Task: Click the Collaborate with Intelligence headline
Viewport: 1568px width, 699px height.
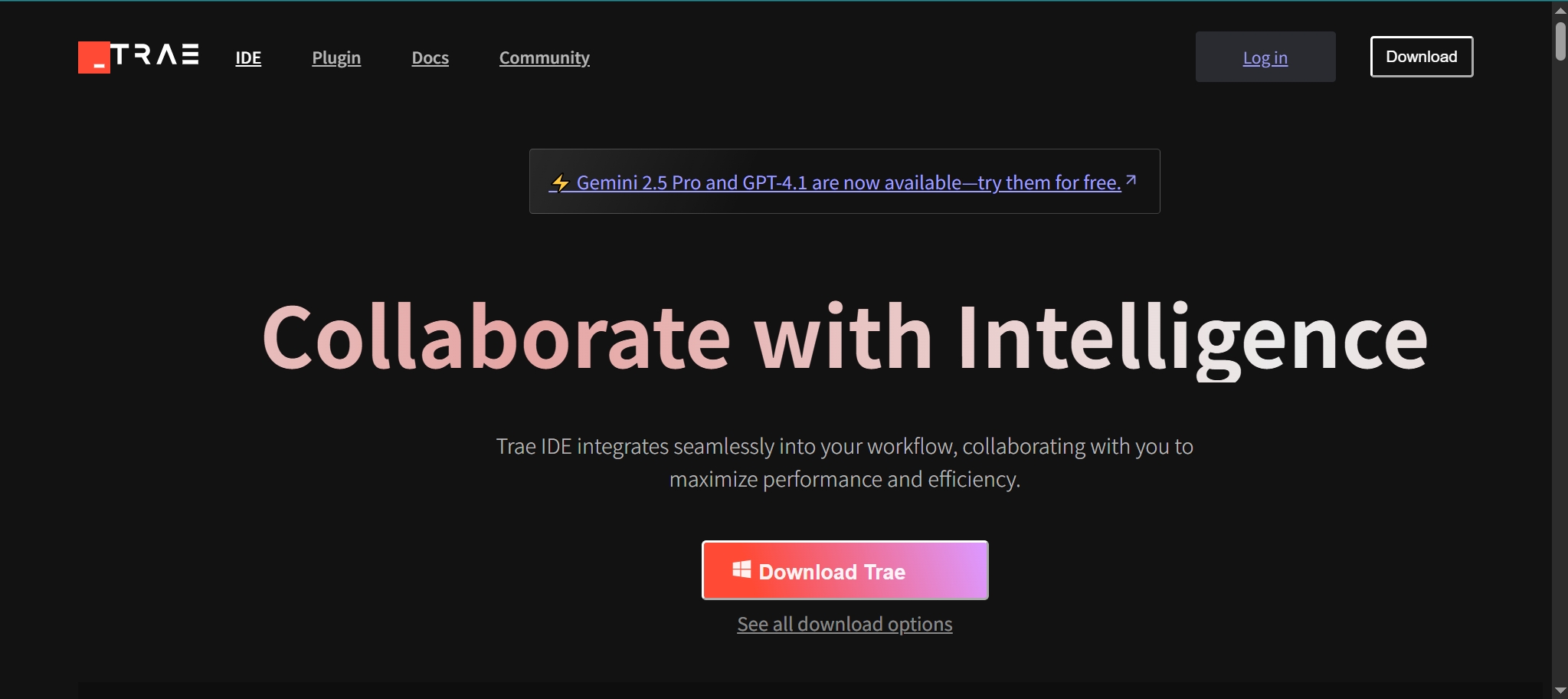Action: point(844,337)
